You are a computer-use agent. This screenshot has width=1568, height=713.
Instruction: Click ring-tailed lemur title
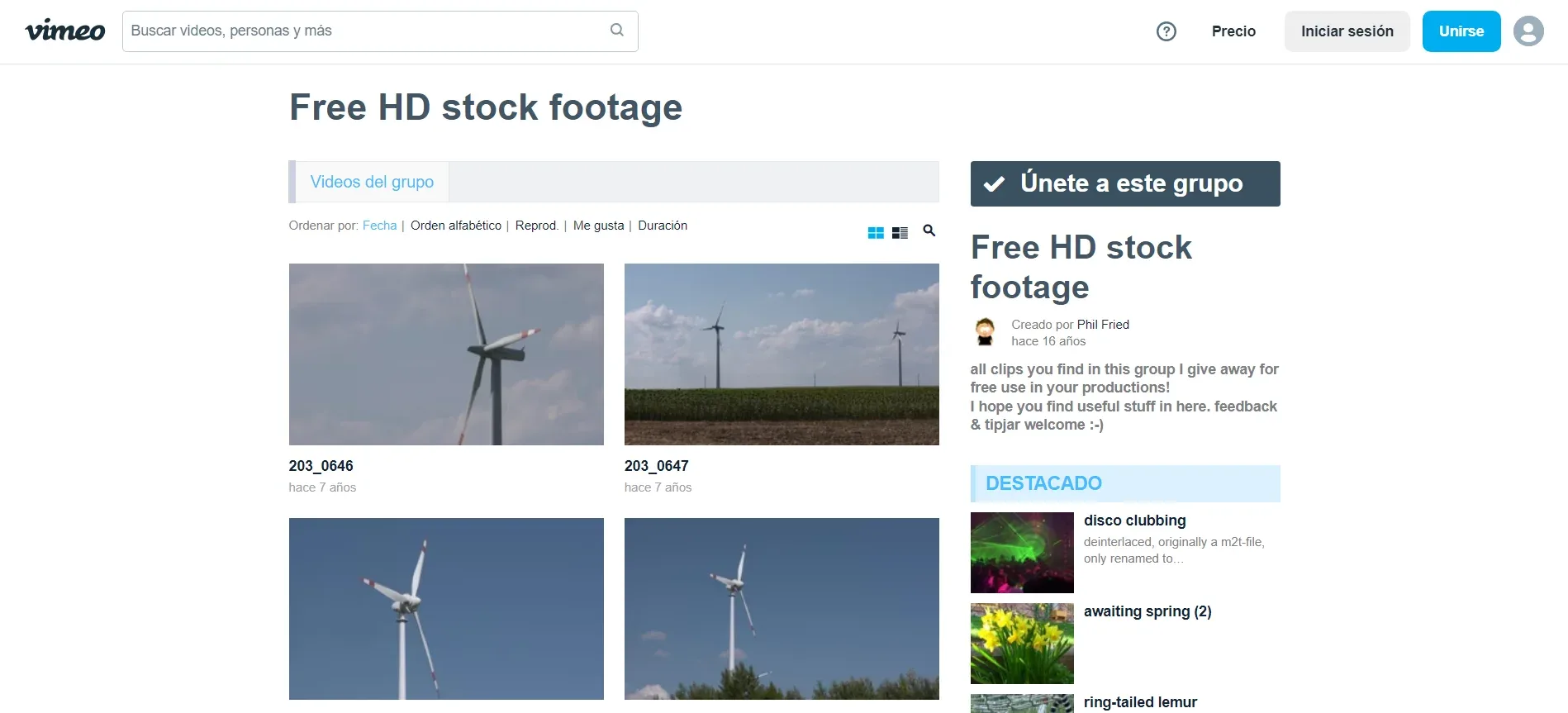[x=1140, y=702]
